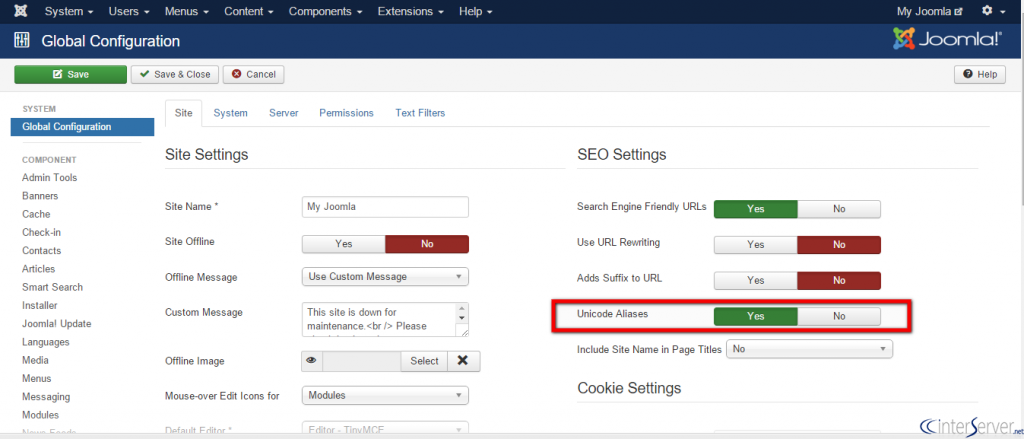The width and height of the screenshot is (1024, 439).
Task: Open Menus component settings in sidebar
Action: (37, 379)
